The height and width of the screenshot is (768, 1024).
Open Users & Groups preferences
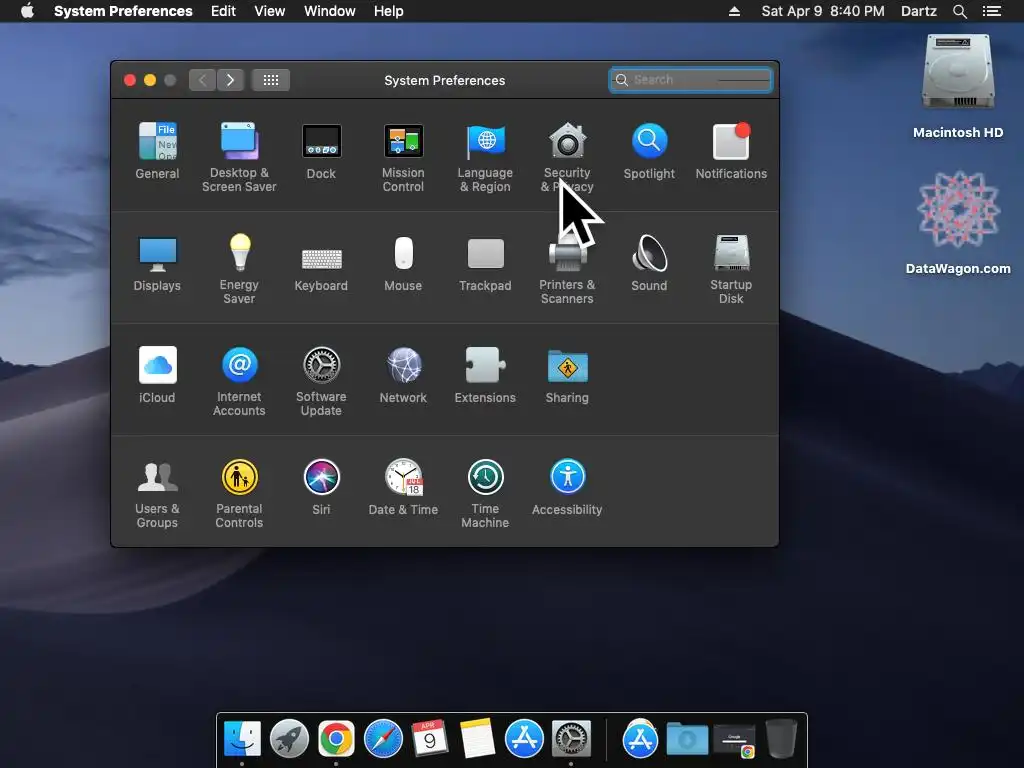tap(157, 493)
